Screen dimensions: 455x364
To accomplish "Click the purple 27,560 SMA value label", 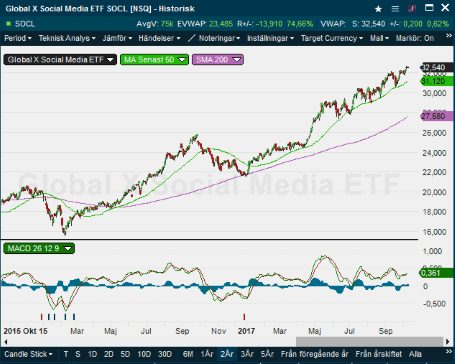I will click(437, 116).
